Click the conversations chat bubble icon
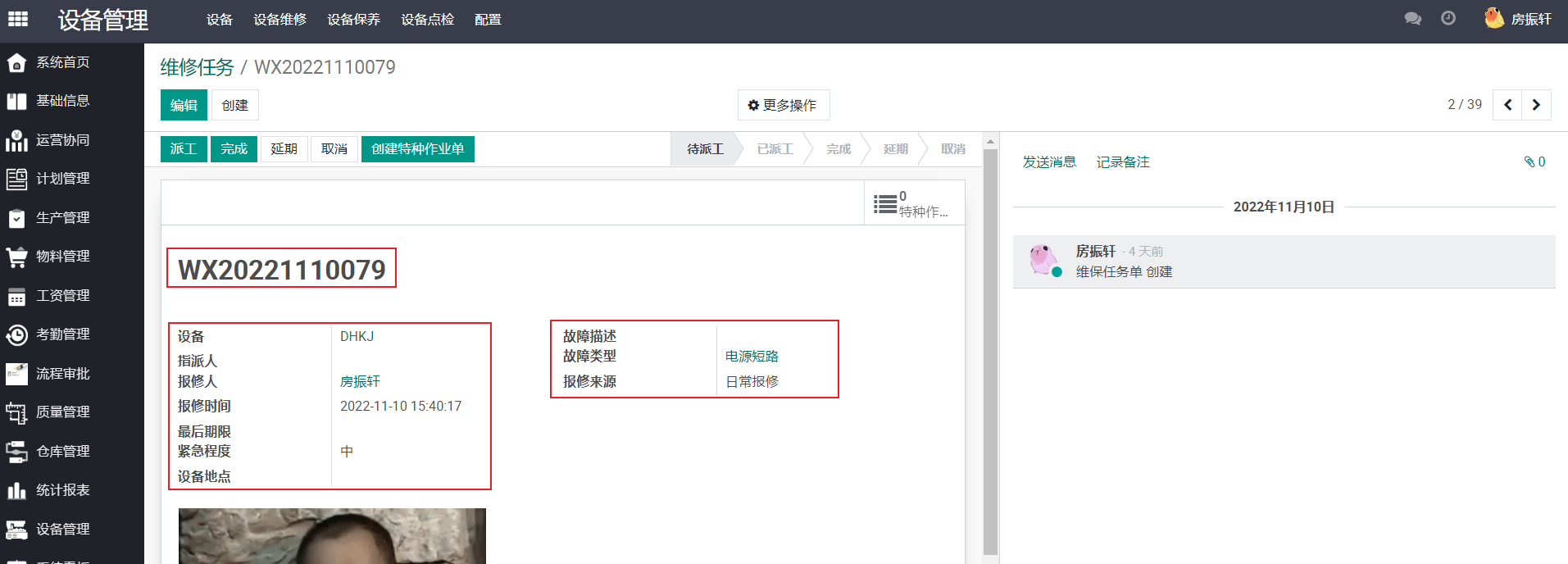Viewport: 1568px width, 564px height. coord(1412,19)
